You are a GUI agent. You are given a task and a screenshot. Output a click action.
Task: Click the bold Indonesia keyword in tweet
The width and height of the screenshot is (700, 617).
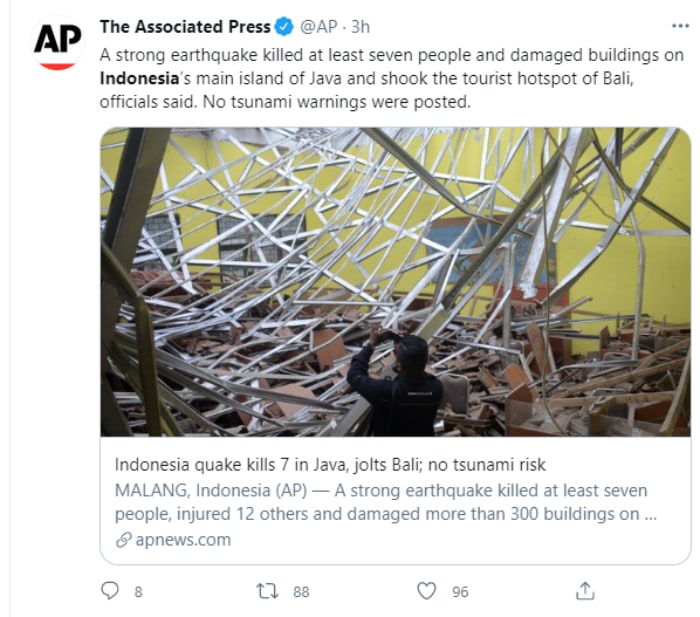coord(139,79)
